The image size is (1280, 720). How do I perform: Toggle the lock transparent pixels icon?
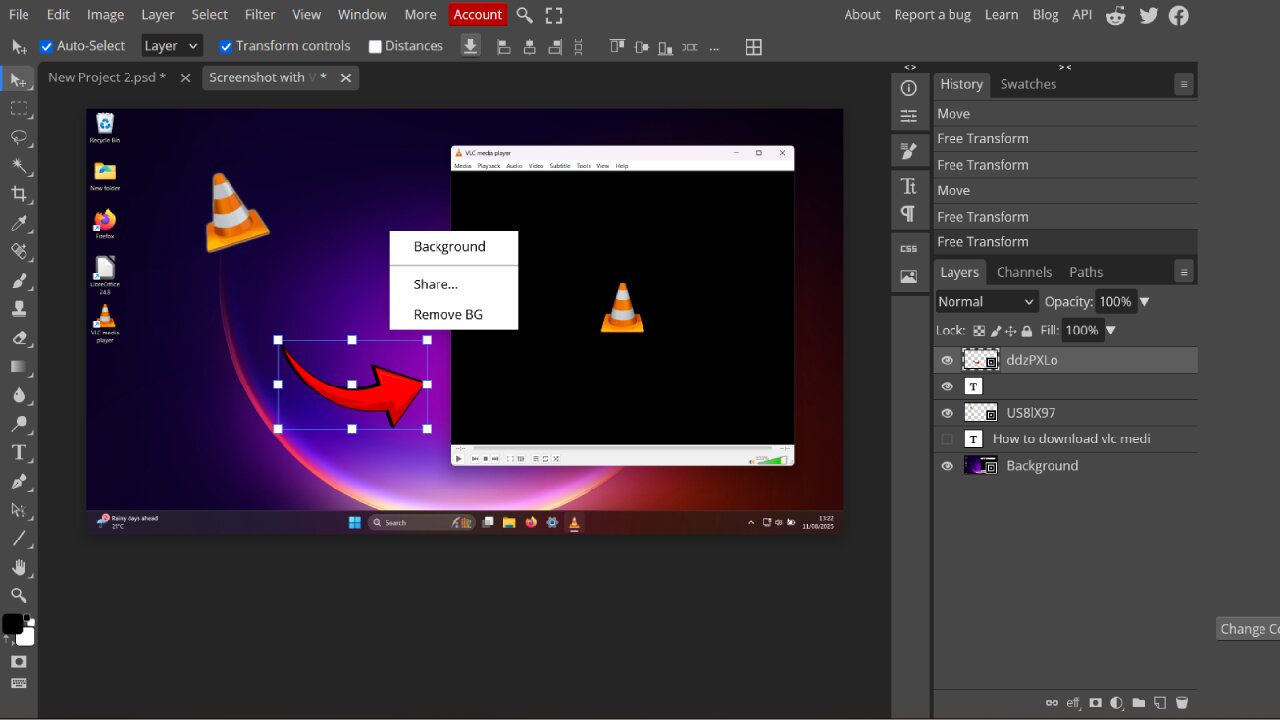tap(979, 331)
